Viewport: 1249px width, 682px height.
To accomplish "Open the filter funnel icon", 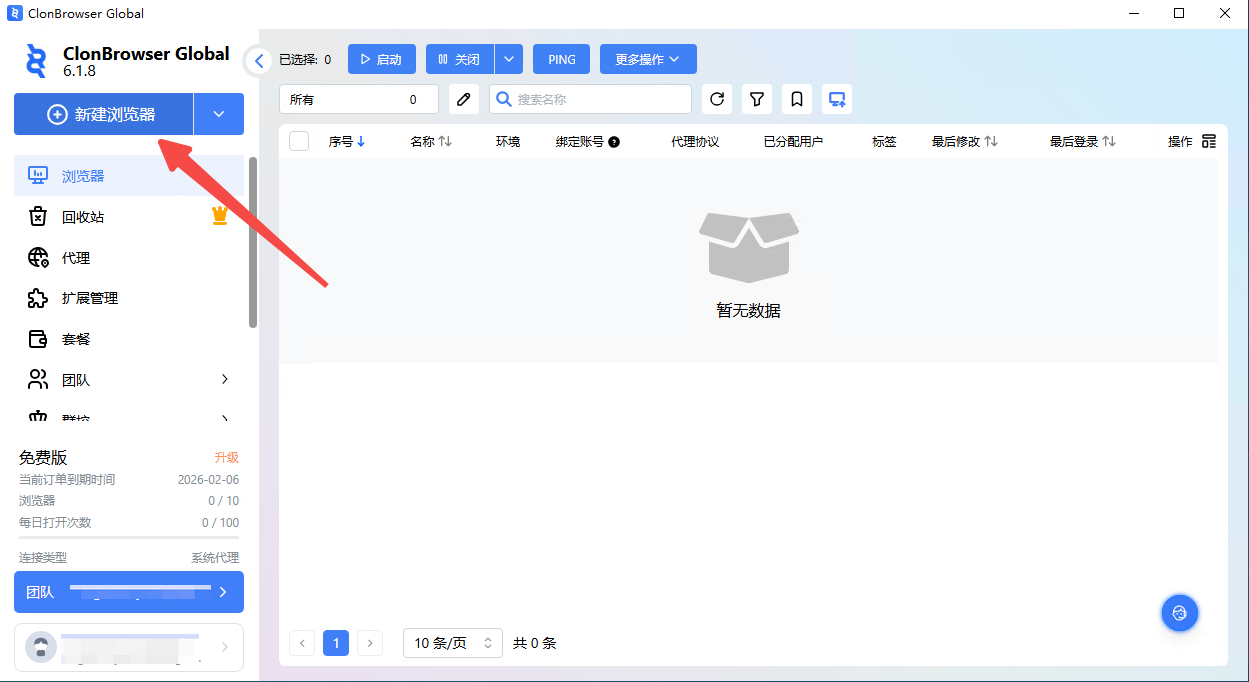I will coord(757,99).
